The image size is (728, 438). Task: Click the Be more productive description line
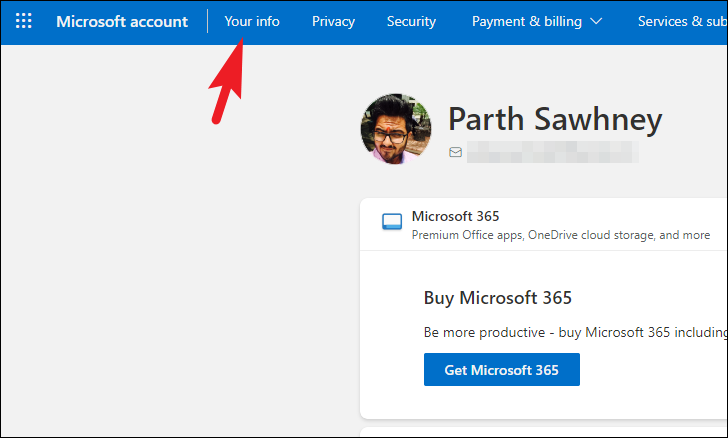576,332
